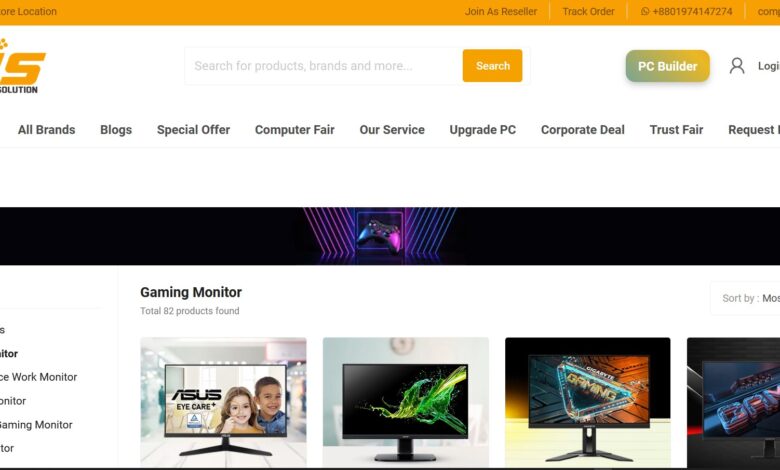Click the Search button

coord(492,66)
